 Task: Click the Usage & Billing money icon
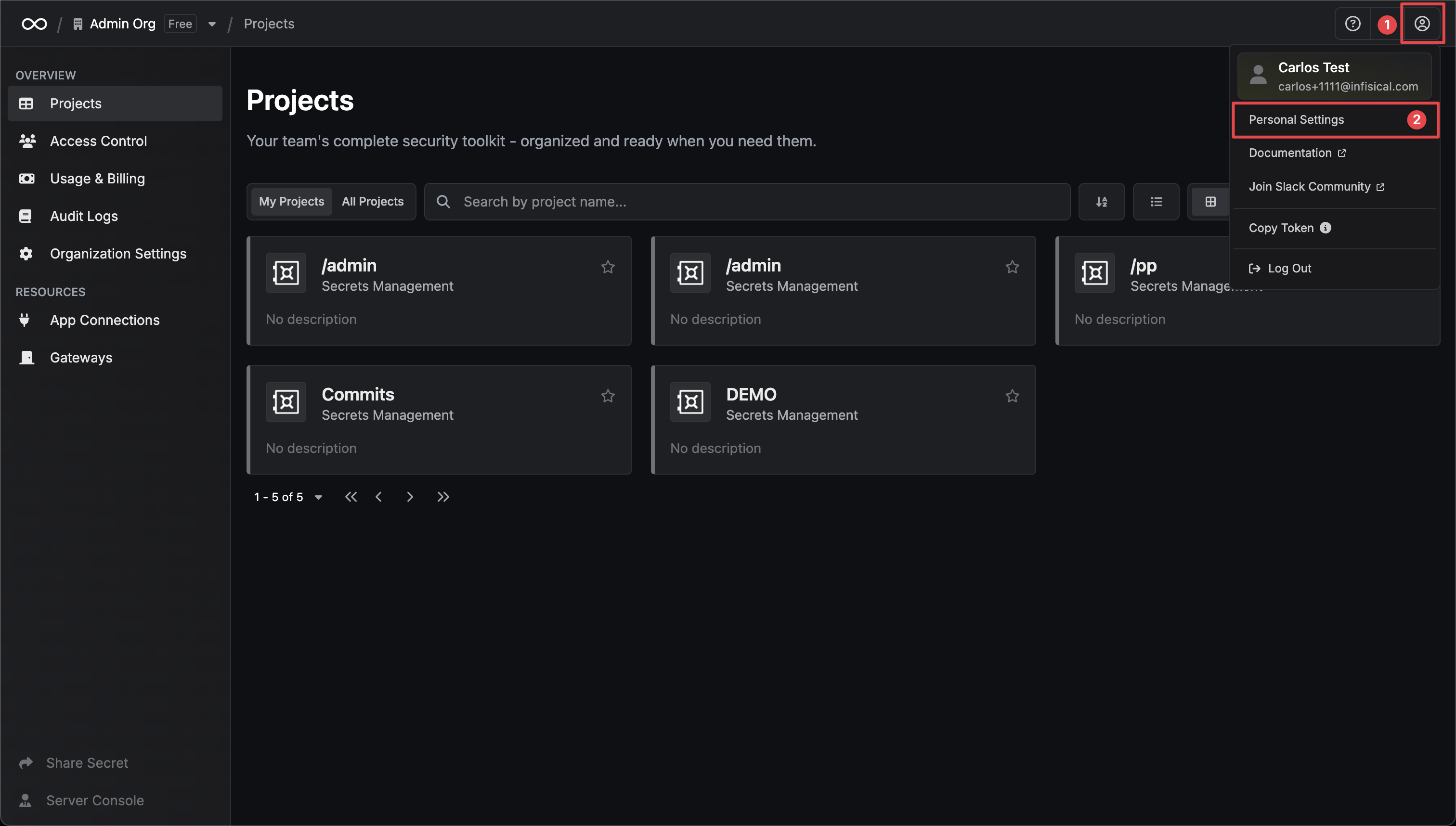tap(26, 178)
